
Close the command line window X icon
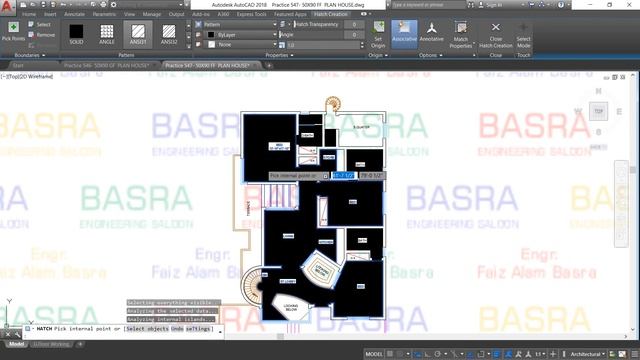click(x=8, y=335)
